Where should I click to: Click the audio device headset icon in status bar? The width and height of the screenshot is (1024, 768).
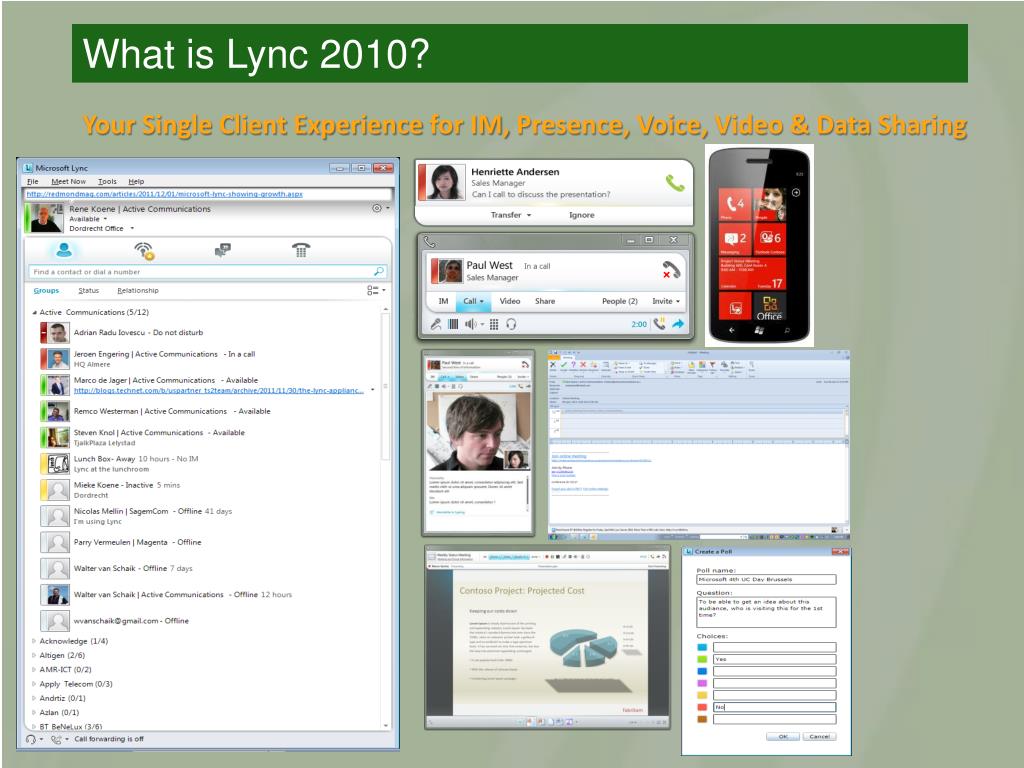tap(31, 739)
